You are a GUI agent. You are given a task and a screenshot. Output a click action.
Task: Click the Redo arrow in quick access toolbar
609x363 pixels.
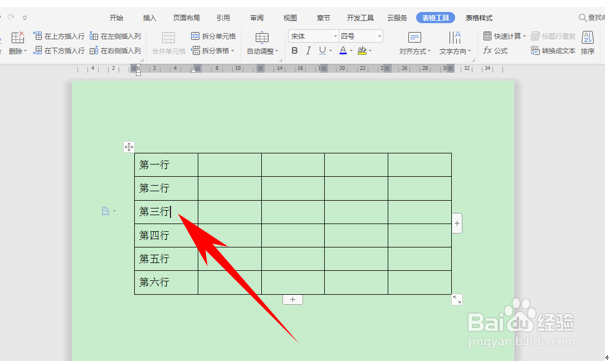pyautogui.click(x=11, y=17)
